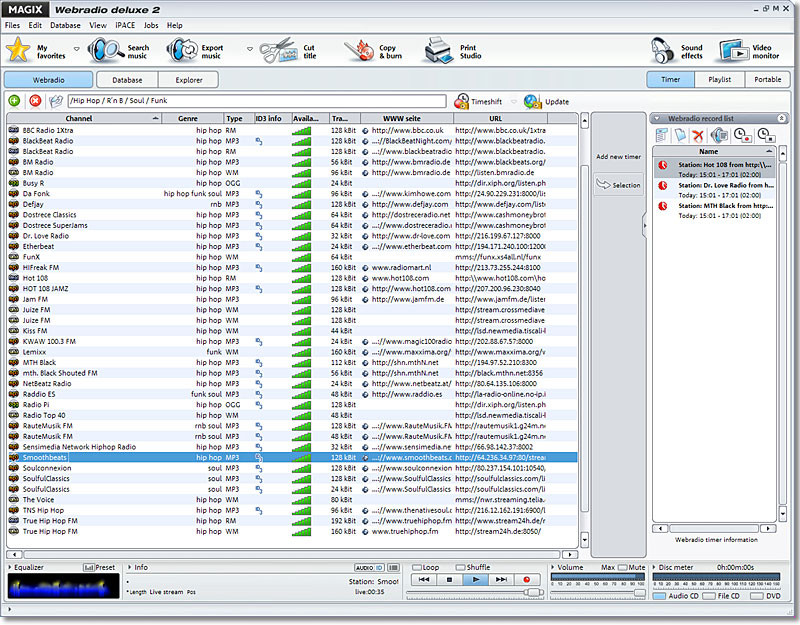This screenshot has height=625, width=800.
Task: Open the Export music tool
Action: [182, 51]
